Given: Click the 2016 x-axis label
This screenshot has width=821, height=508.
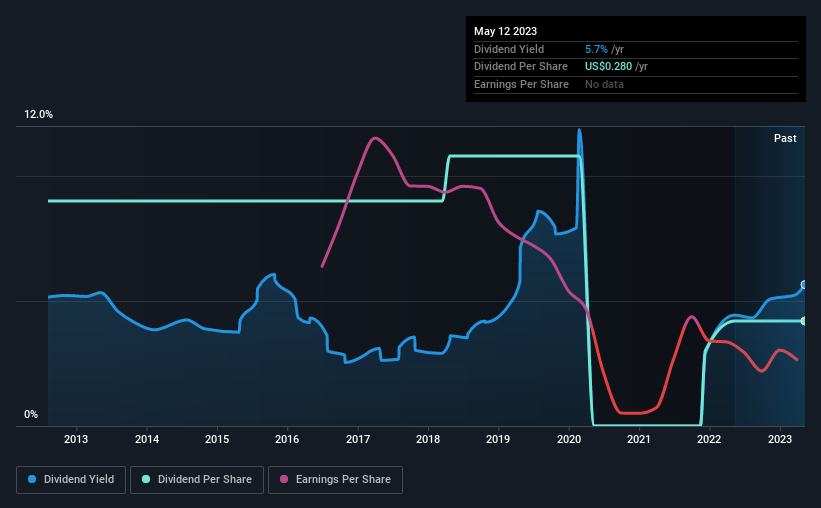Looking at the screenshot, I should [287, 439].
